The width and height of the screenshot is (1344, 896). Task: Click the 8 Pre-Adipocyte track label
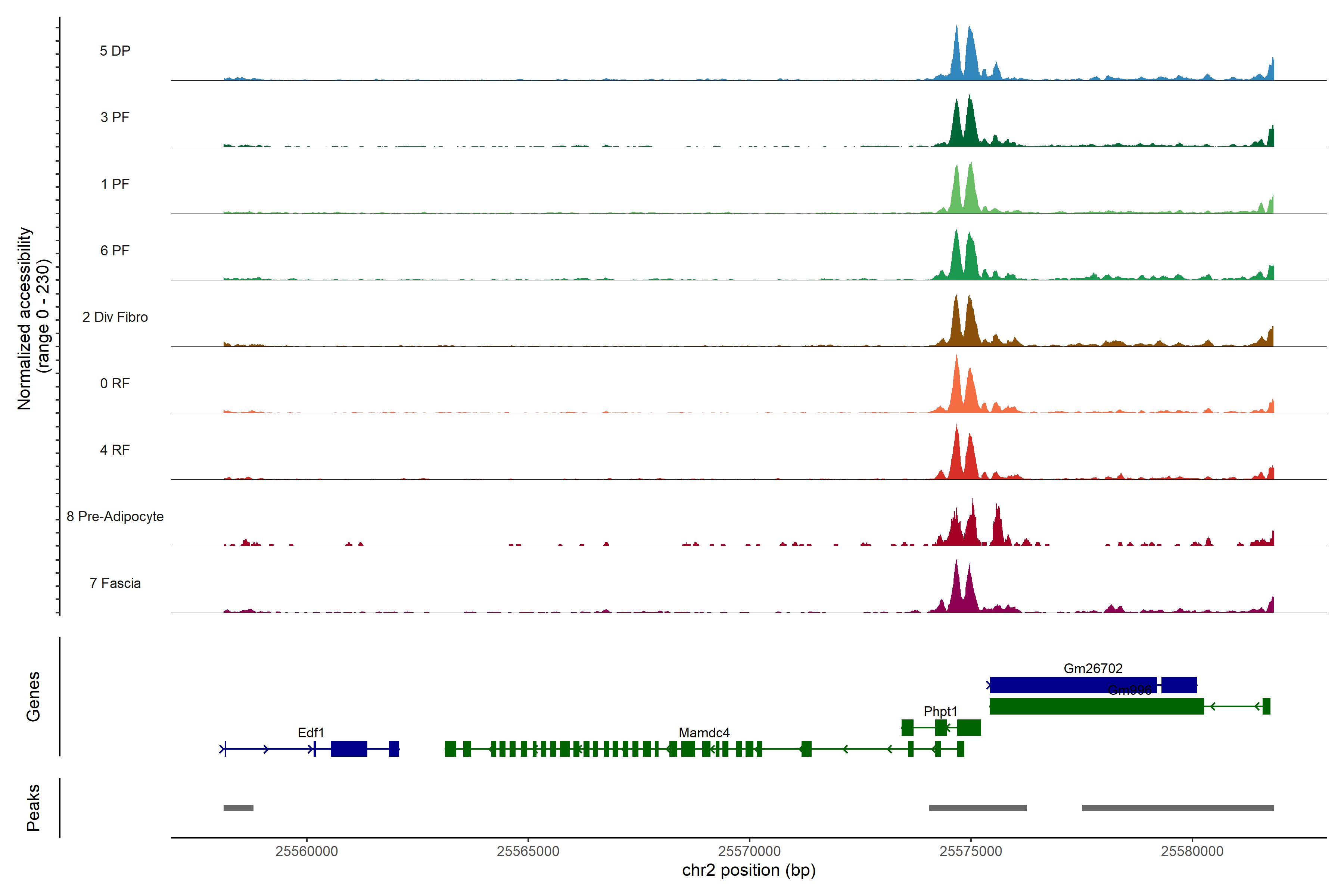click(115, 516)
